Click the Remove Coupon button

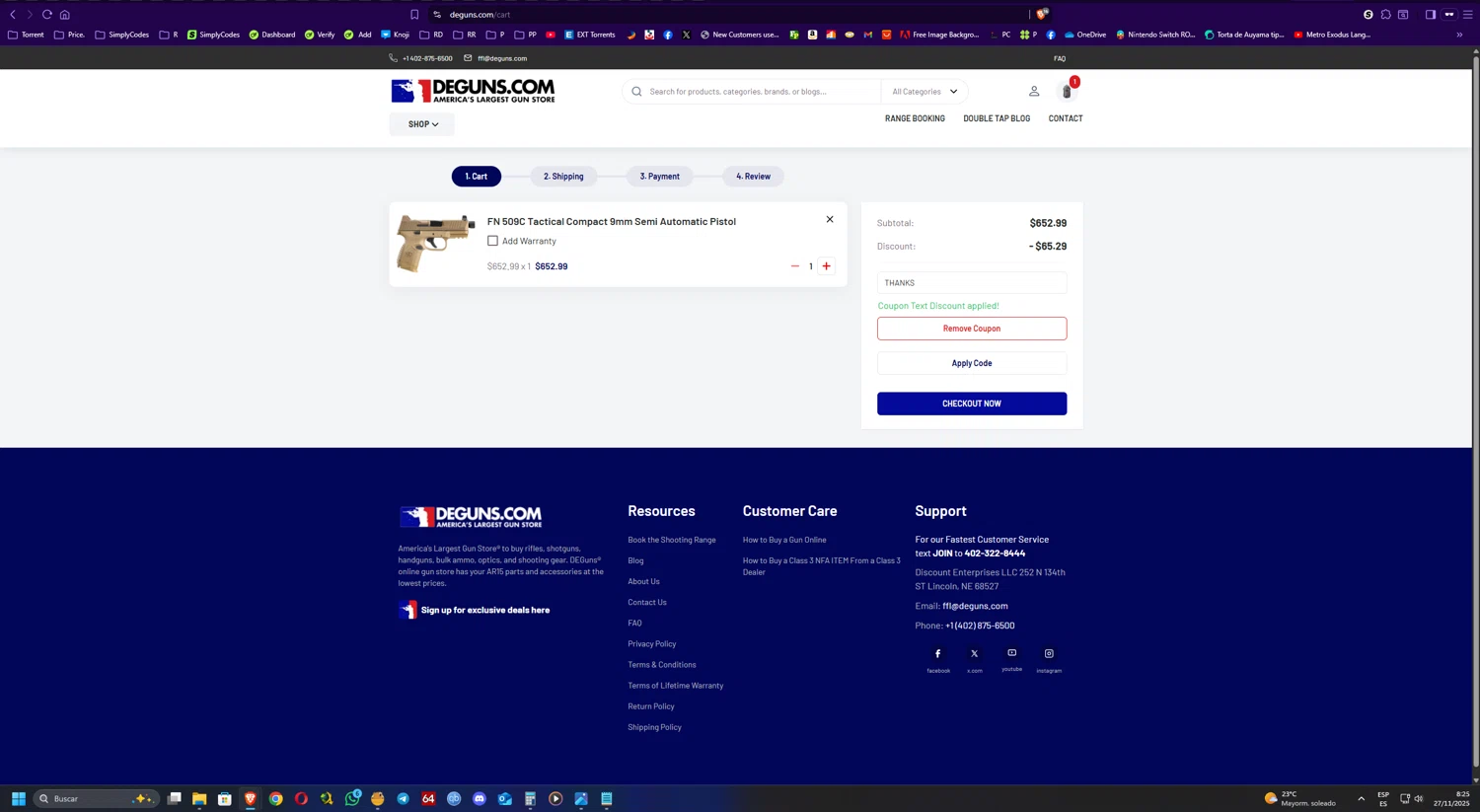coord(972,329)
